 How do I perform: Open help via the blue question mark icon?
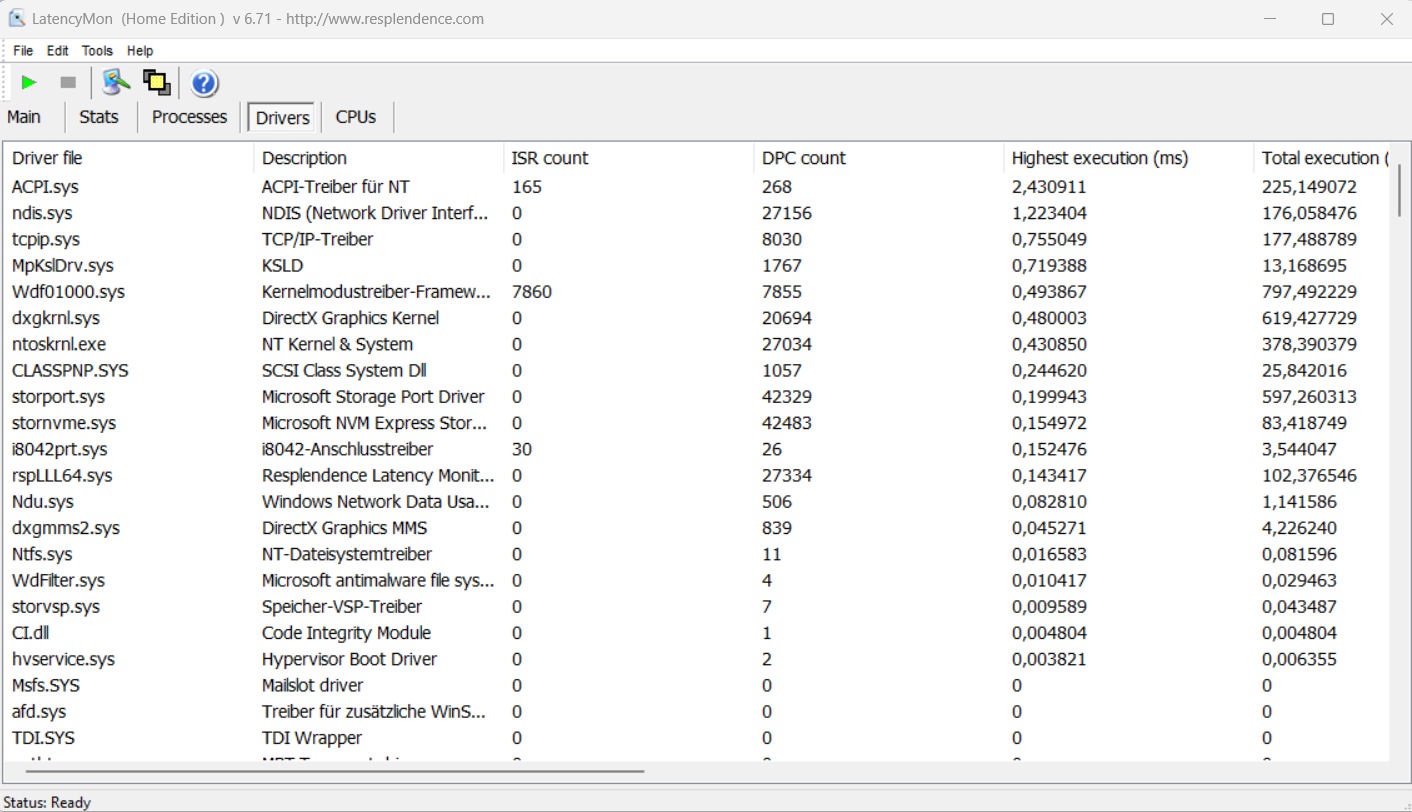click(205, 83)
